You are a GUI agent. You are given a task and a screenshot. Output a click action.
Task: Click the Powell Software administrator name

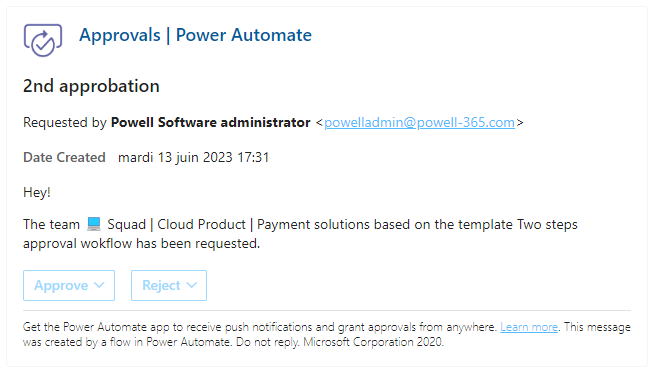[x=210, y=122]
